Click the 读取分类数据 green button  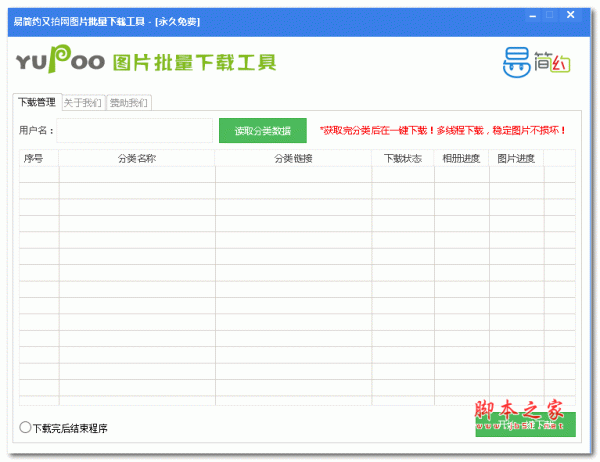(x=262, y=130)
